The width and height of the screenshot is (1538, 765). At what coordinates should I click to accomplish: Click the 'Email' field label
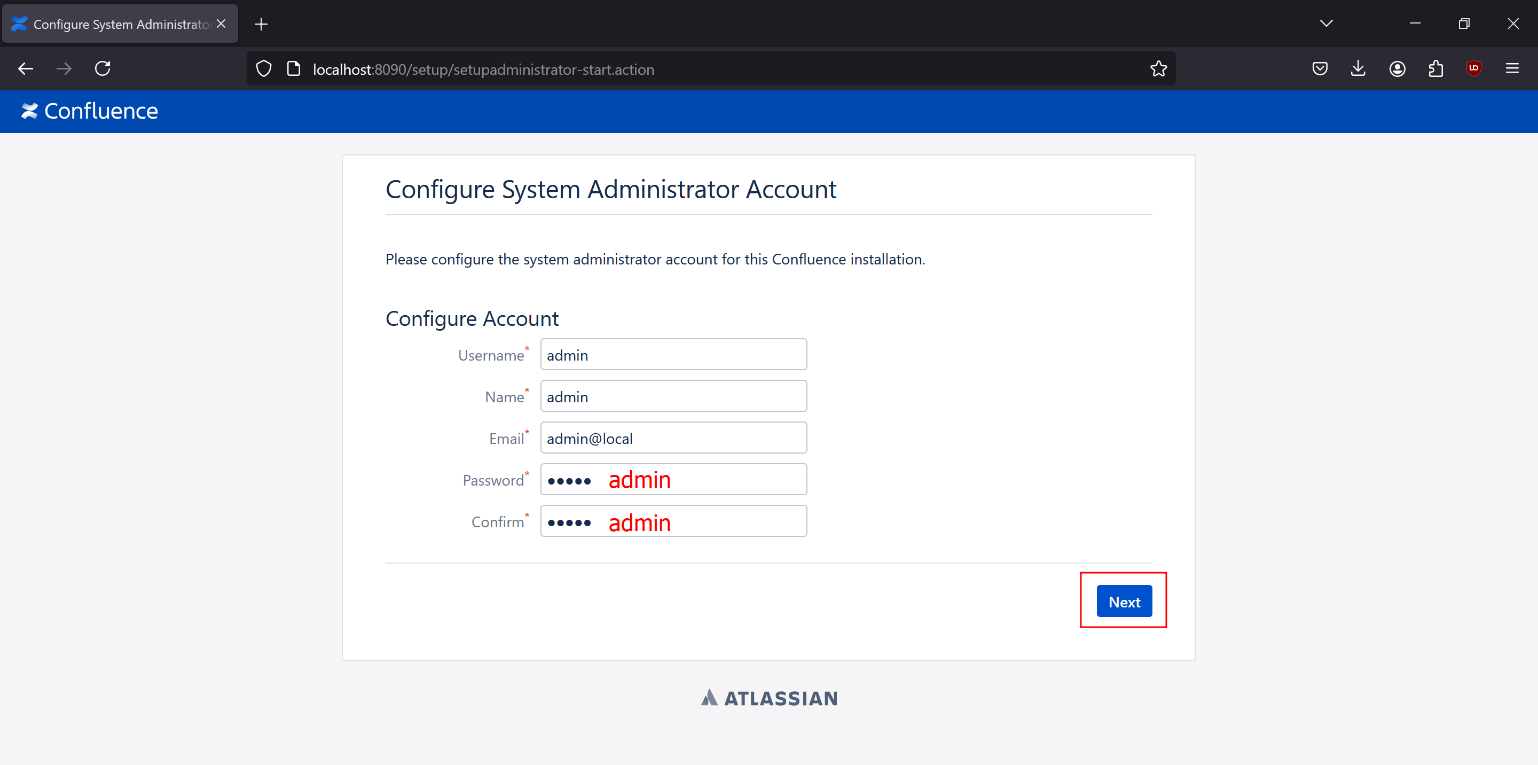pyautogui.click(x=507, y=439)
